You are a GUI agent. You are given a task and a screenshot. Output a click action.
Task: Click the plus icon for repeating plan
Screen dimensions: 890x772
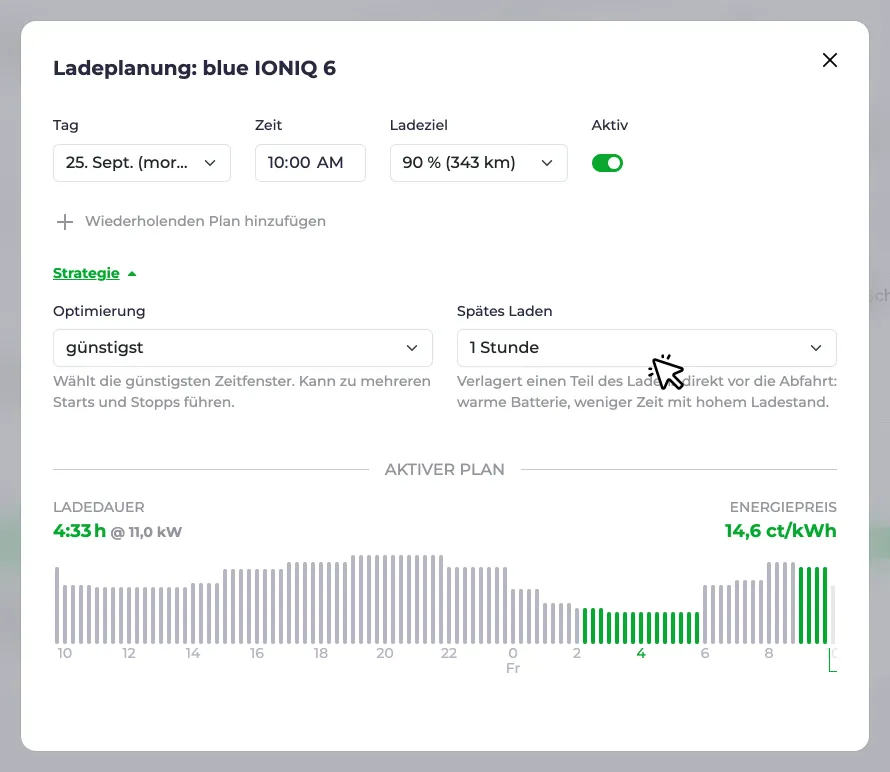[x=65, y=221]
